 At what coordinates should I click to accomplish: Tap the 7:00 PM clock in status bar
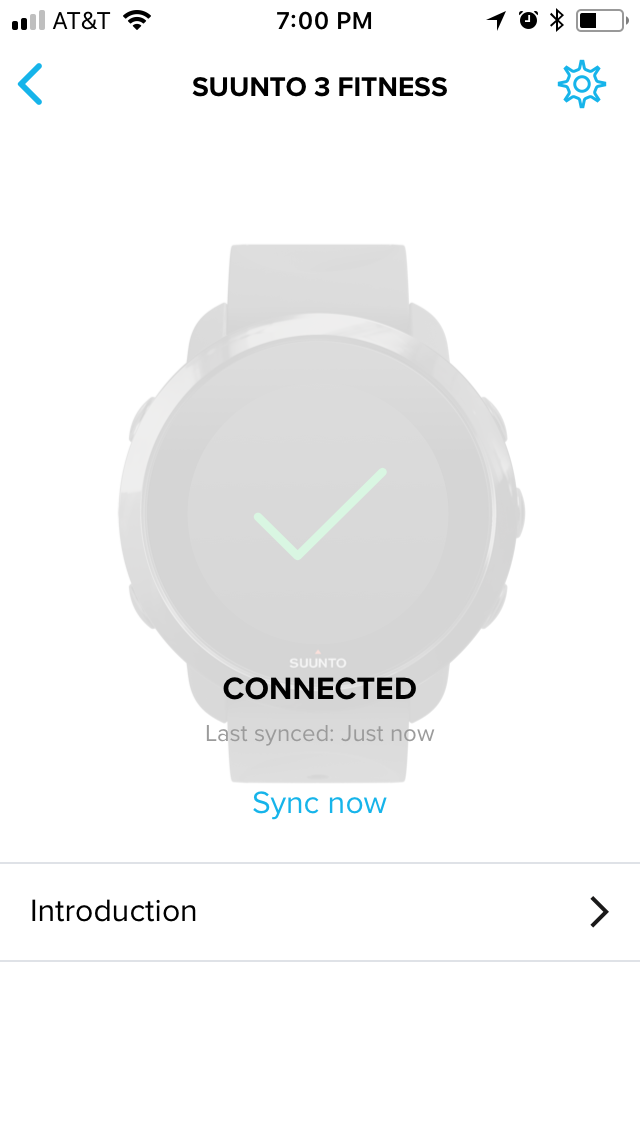[x=324, y=21]
